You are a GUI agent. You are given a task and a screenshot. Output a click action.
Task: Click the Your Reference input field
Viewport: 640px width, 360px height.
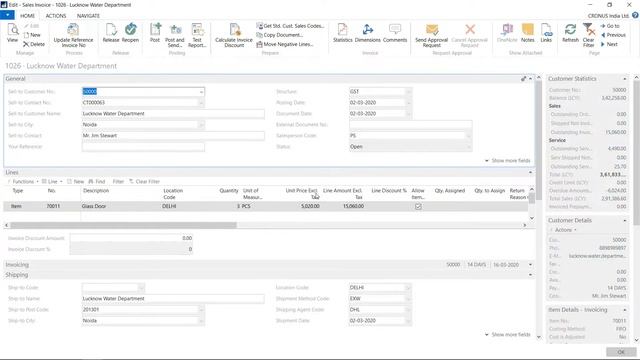tap(143, 147)
